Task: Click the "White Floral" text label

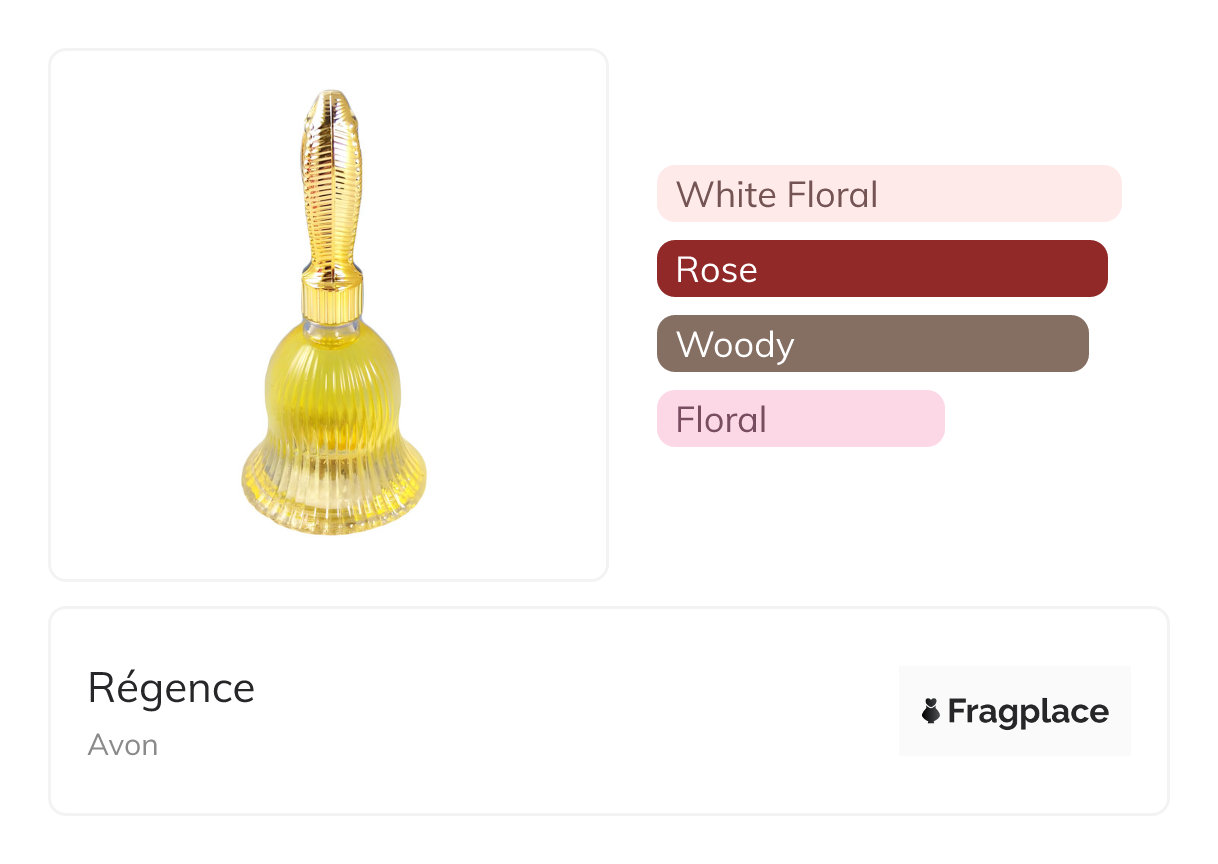Action: (x=777, y=194)
